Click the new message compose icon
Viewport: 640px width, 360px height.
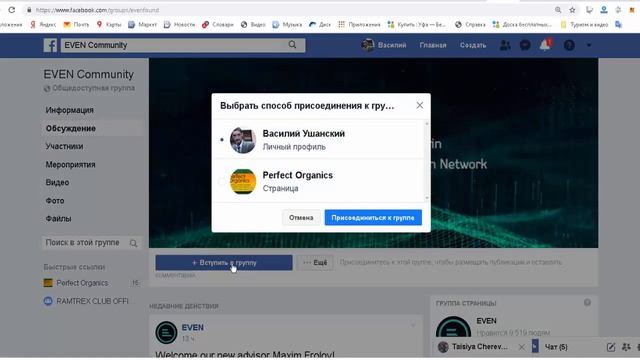pos(611,347)
